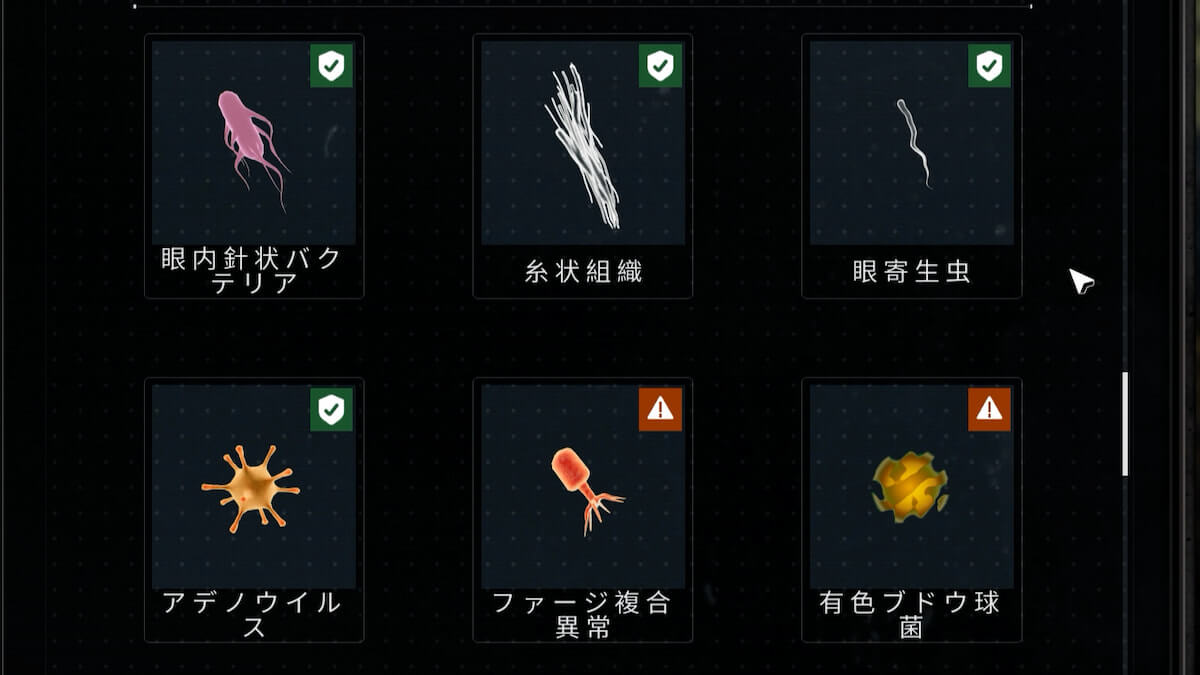The width and height of the screenshot is (1200, 675).
Task: Open the ファージ複合異常 label text
Action: pos(583,615)
